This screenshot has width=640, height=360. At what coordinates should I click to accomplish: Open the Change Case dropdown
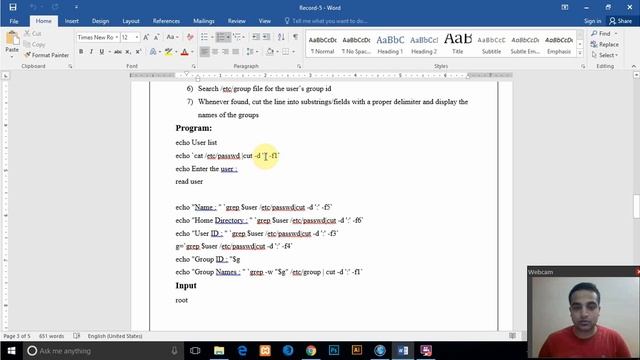[x=173, y=37]
